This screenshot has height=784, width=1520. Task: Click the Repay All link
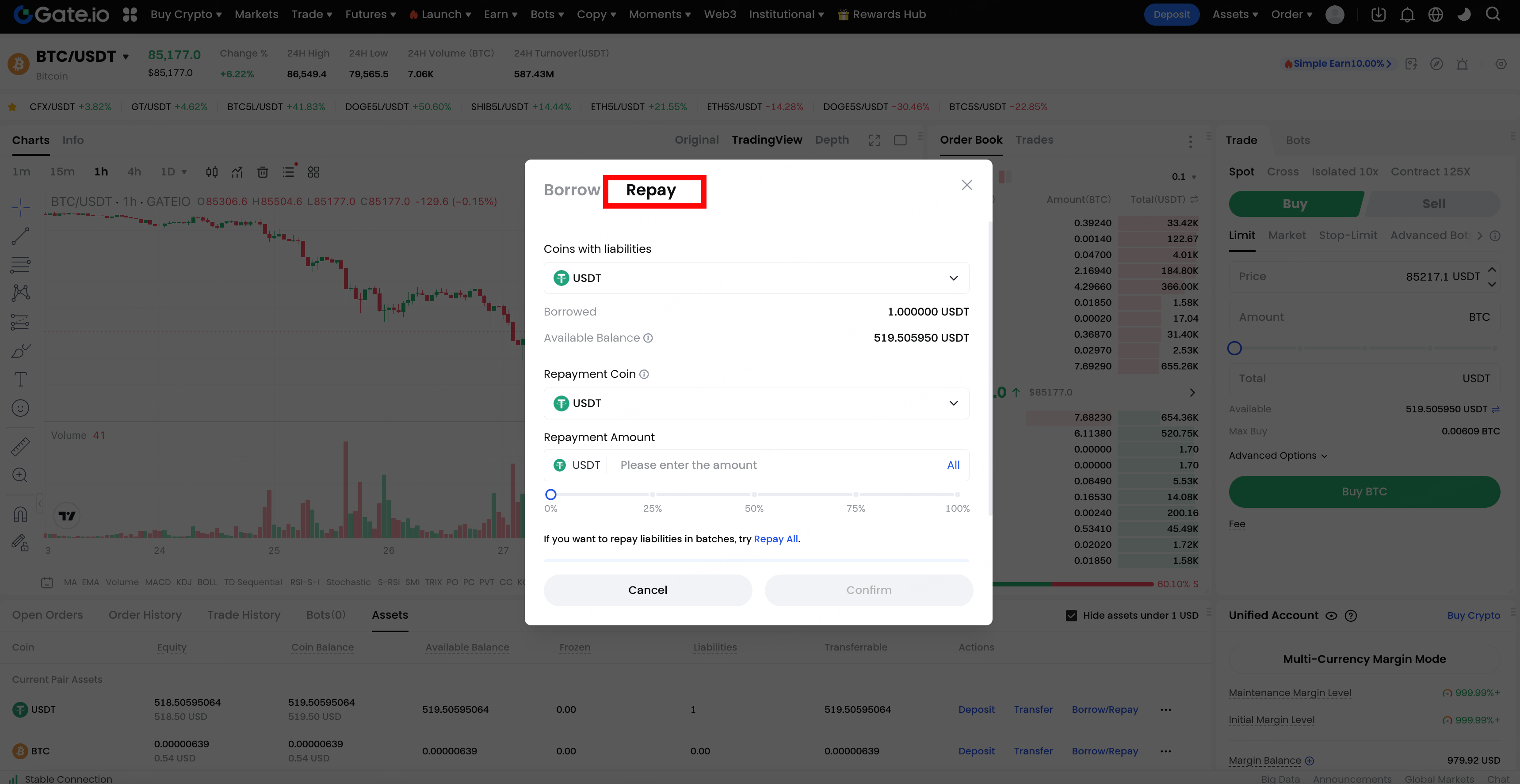click(775, 539)
